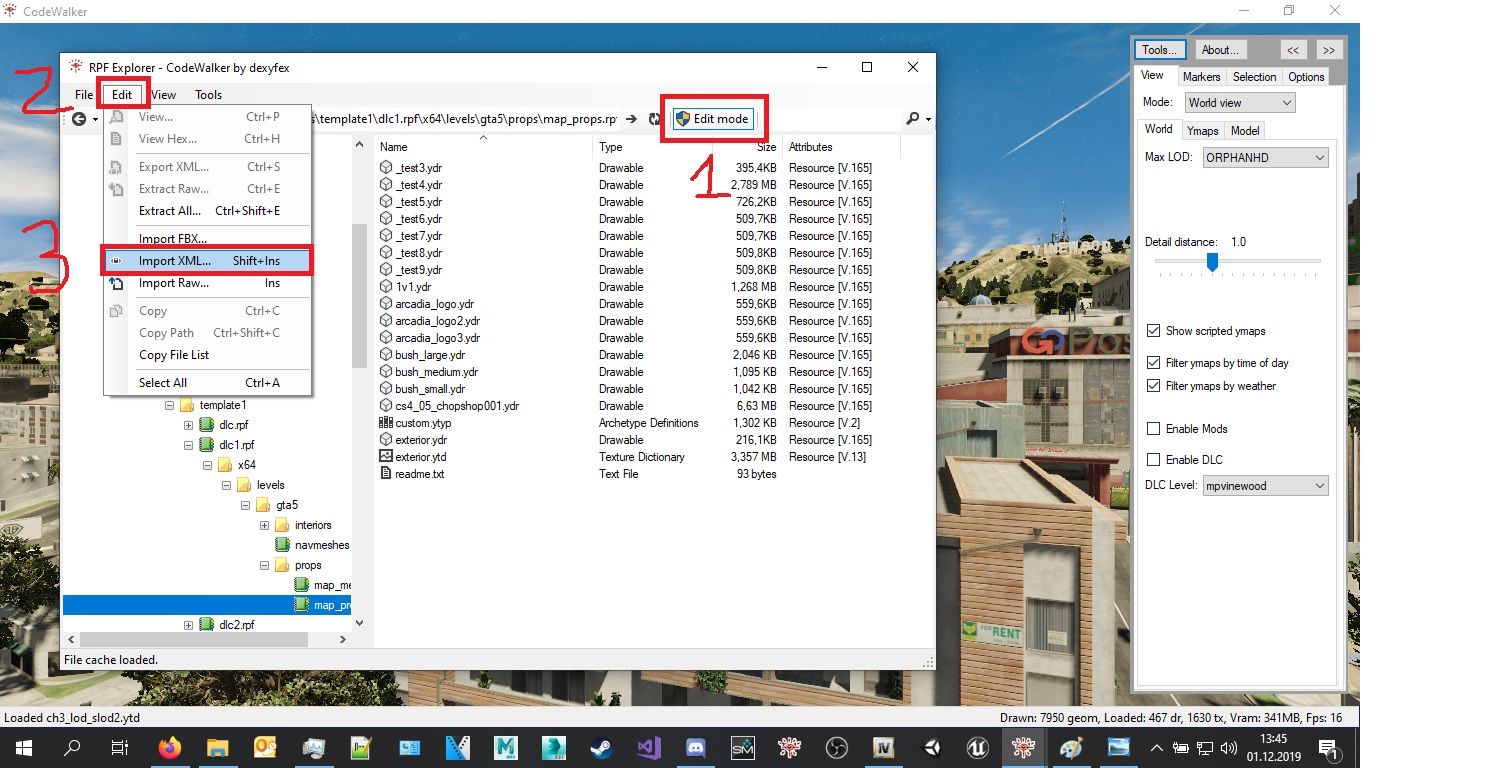
Task: Sort file list by Name column header
Action: coord(484,147)
